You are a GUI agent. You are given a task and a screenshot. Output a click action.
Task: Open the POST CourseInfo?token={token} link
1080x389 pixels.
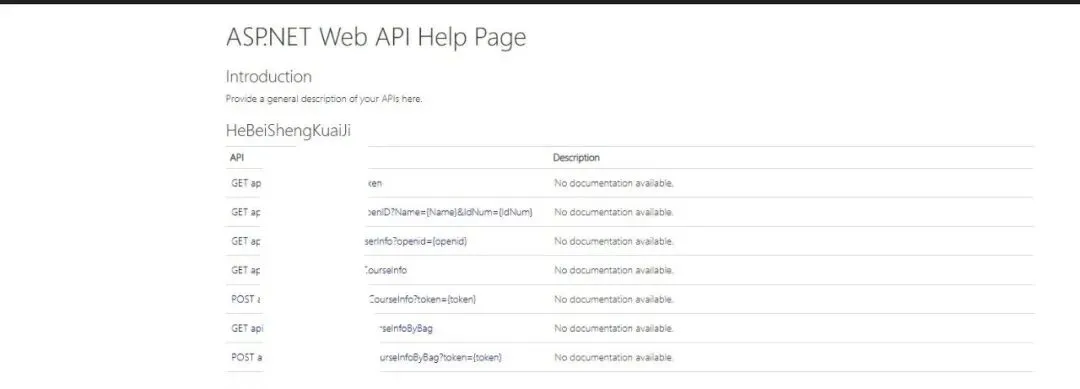[353, 299]
